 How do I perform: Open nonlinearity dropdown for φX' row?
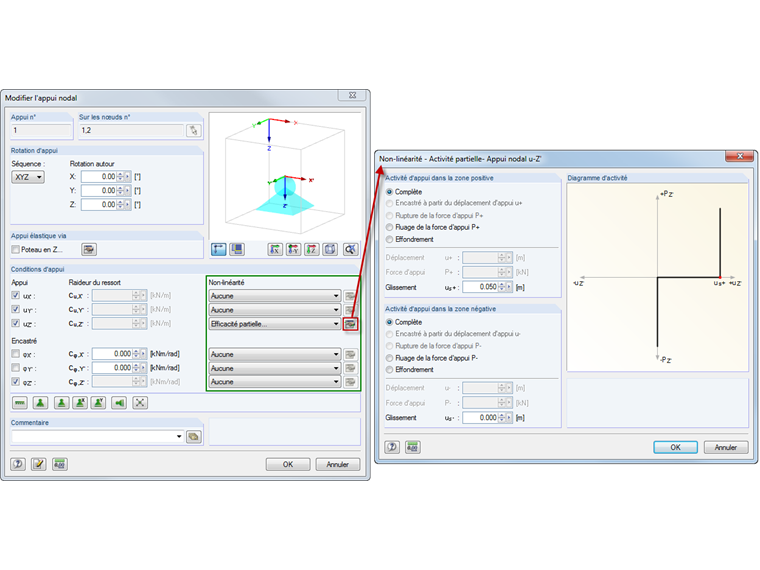pyautogui.click(x=275, y=354)
